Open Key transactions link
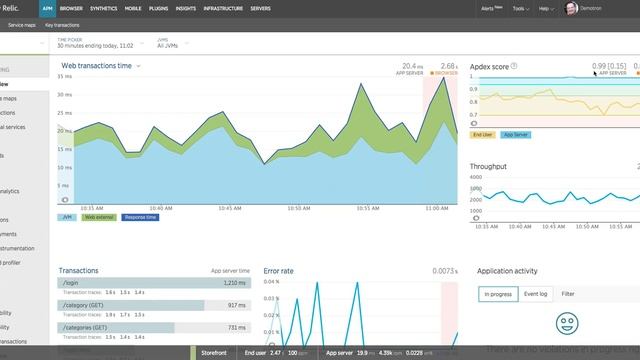This screenshot has width=640, height=360. pyautogui.click(x=62, y=25)
